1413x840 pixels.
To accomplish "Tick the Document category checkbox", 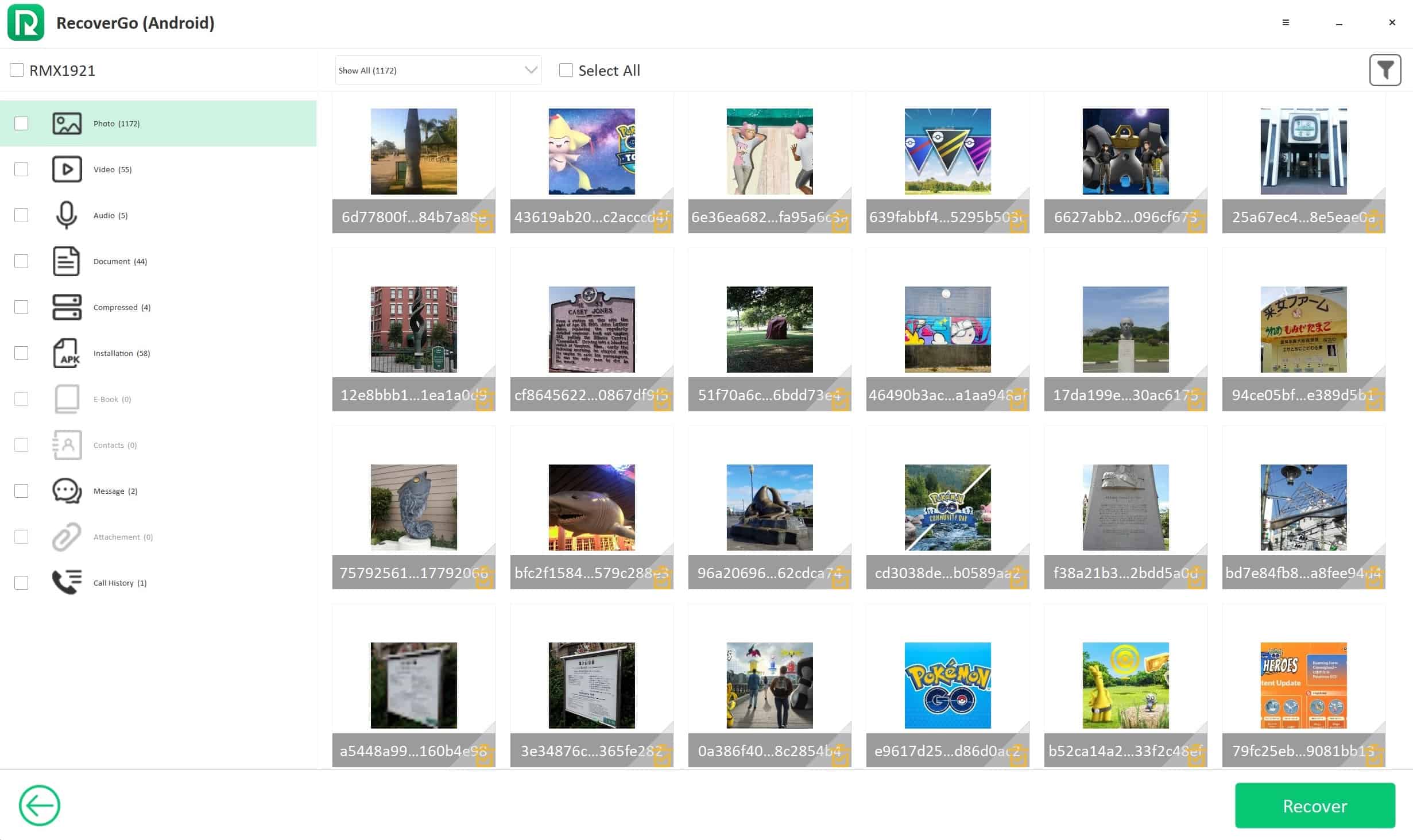I will [21, 261].
